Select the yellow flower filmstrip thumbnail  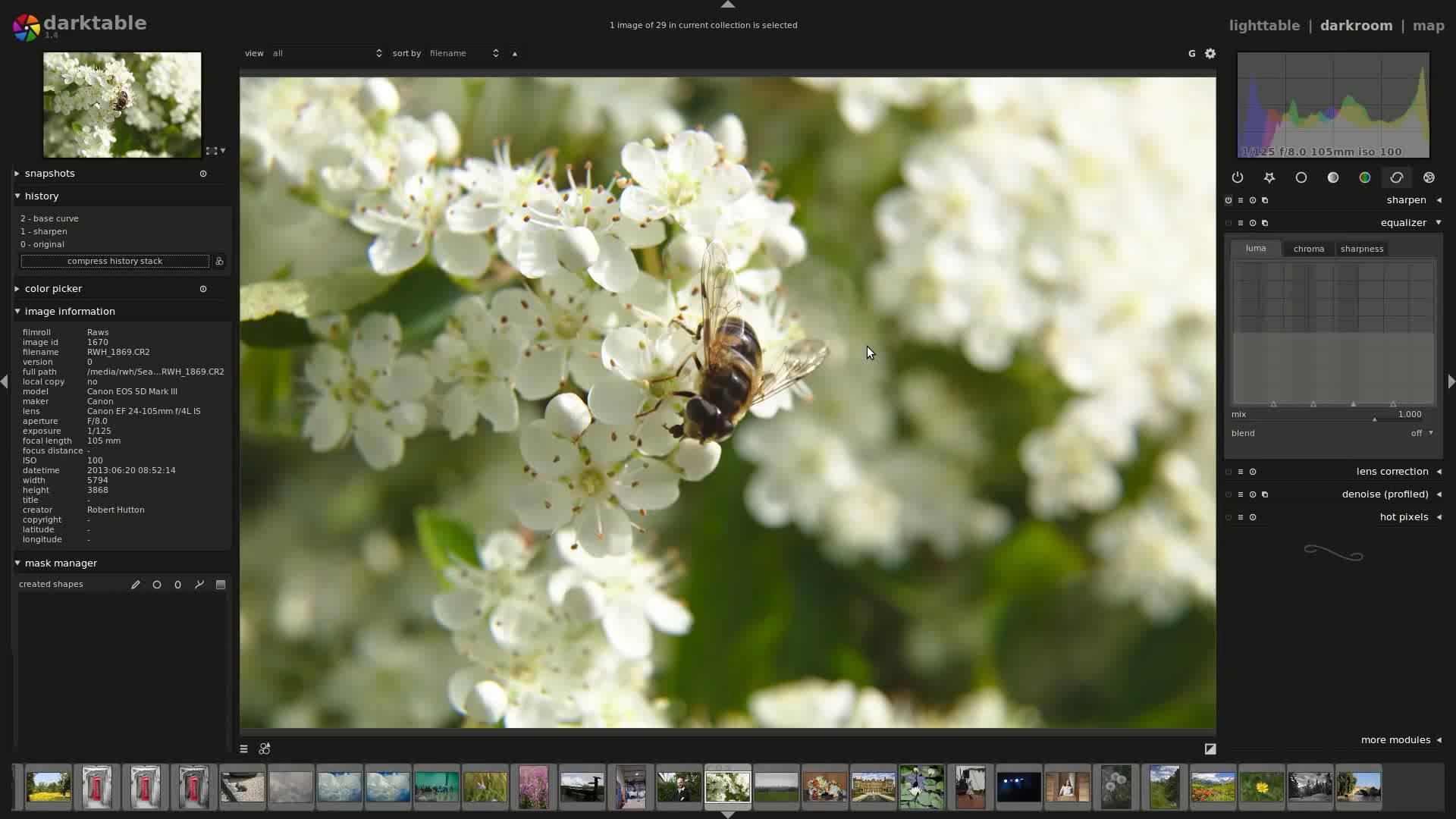[1261, 786]
